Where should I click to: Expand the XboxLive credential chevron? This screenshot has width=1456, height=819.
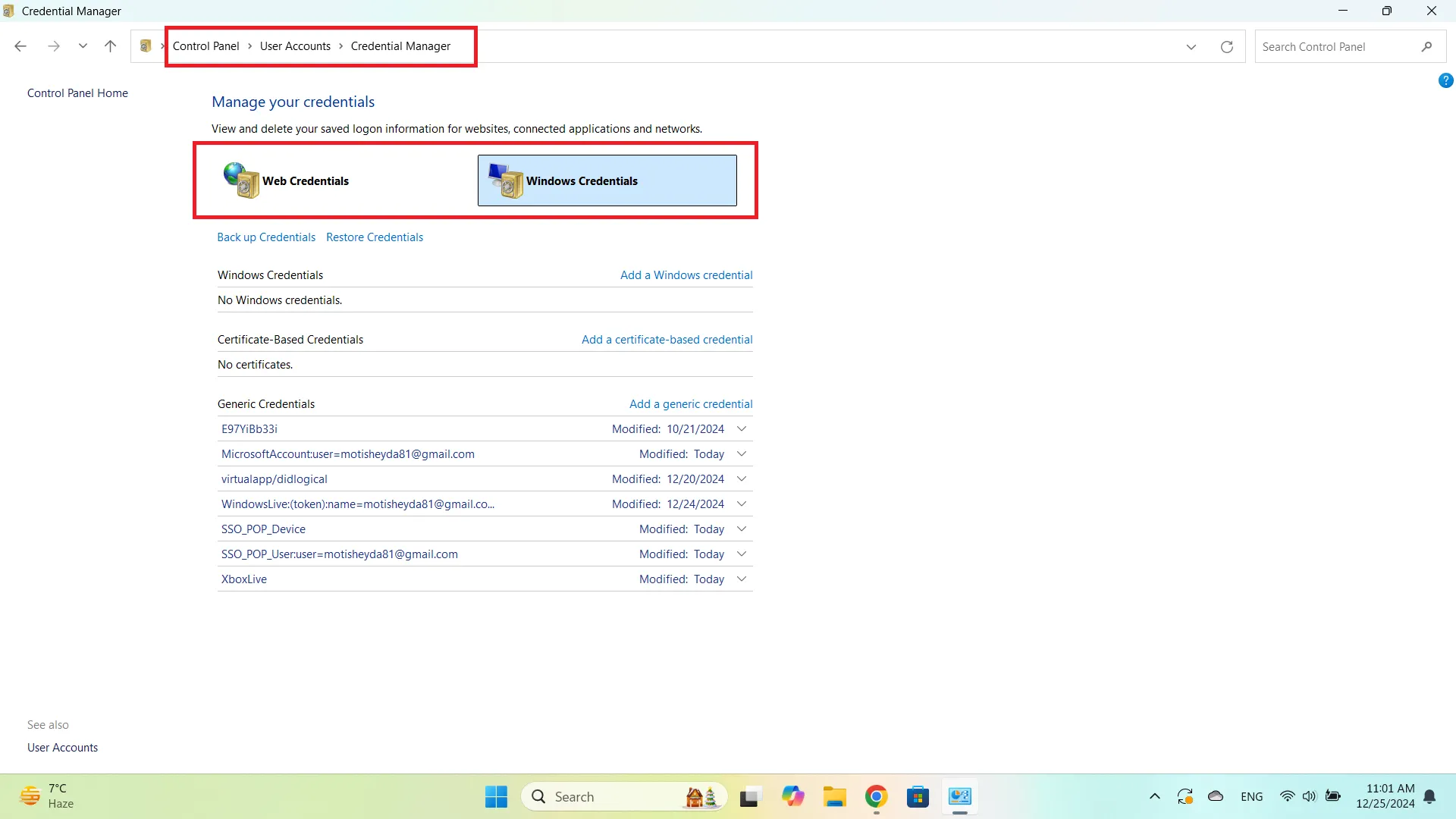742,579
